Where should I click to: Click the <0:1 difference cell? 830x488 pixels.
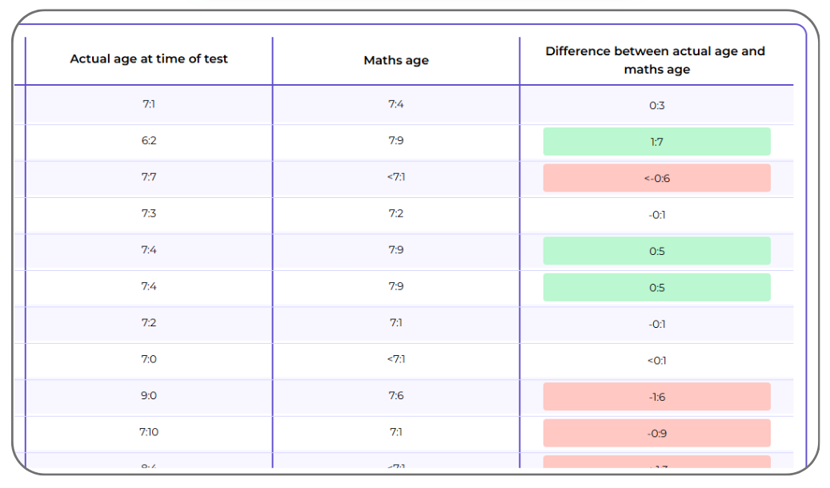coord(656,360)
